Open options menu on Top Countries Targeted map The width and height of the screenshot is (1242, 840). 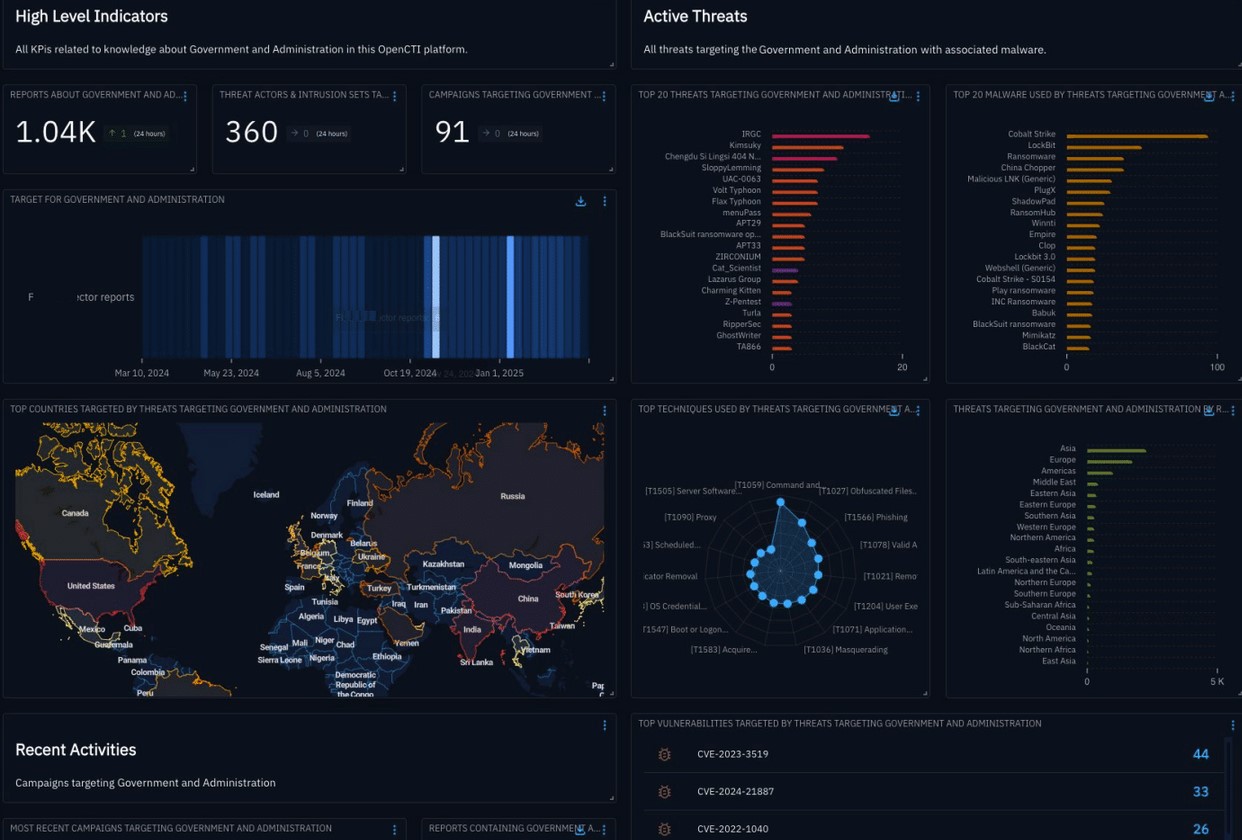tap(604, 411)
